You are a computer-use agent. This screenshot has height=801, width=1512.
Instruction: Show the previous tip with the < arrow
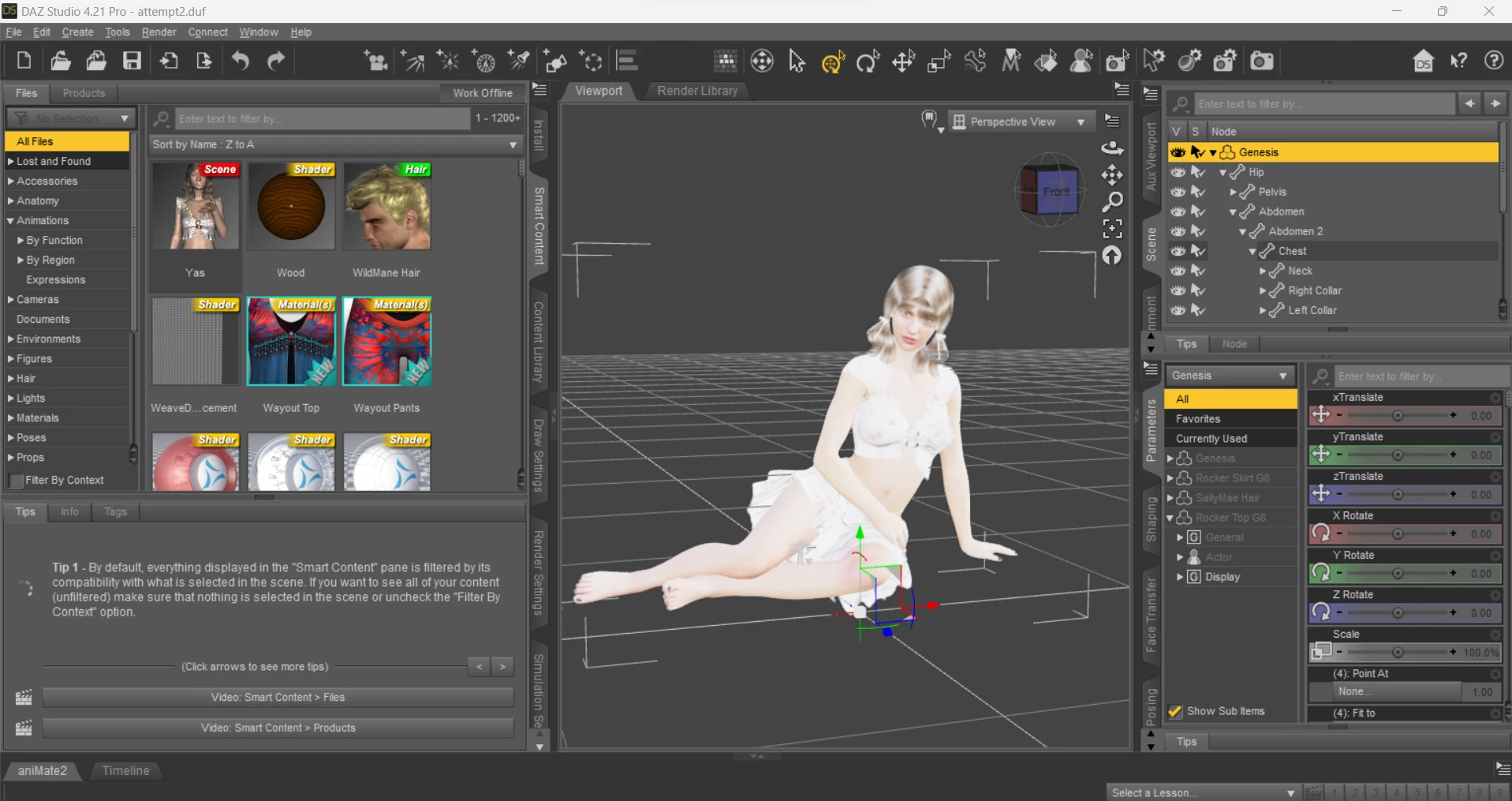[x=479, y=667]
